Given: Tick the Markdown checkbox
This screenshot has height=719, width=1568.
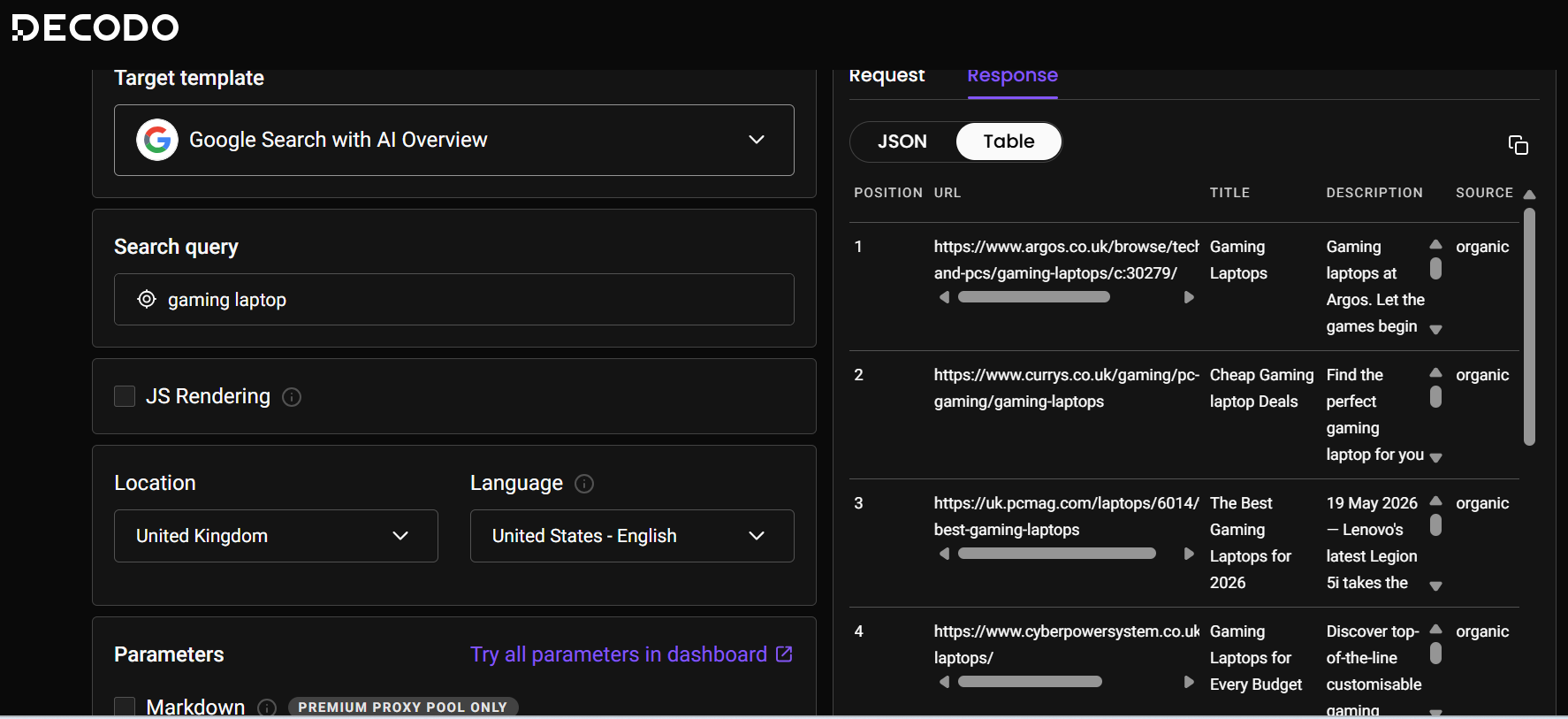Looking at the screenshot, I should [x=125, y=707].
